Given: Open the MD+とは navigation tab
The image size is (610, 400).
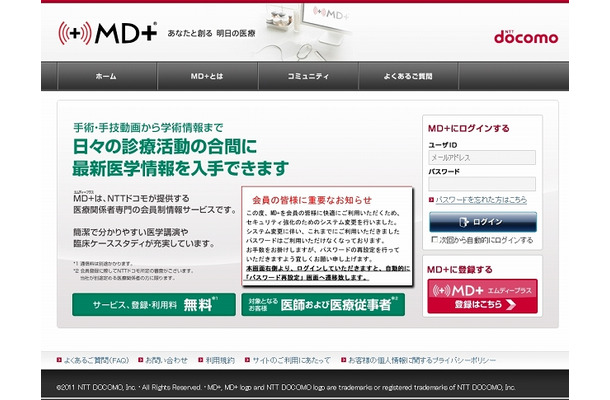Looking at the screenshot, I should pyautogui.click(x=207, y=76).
